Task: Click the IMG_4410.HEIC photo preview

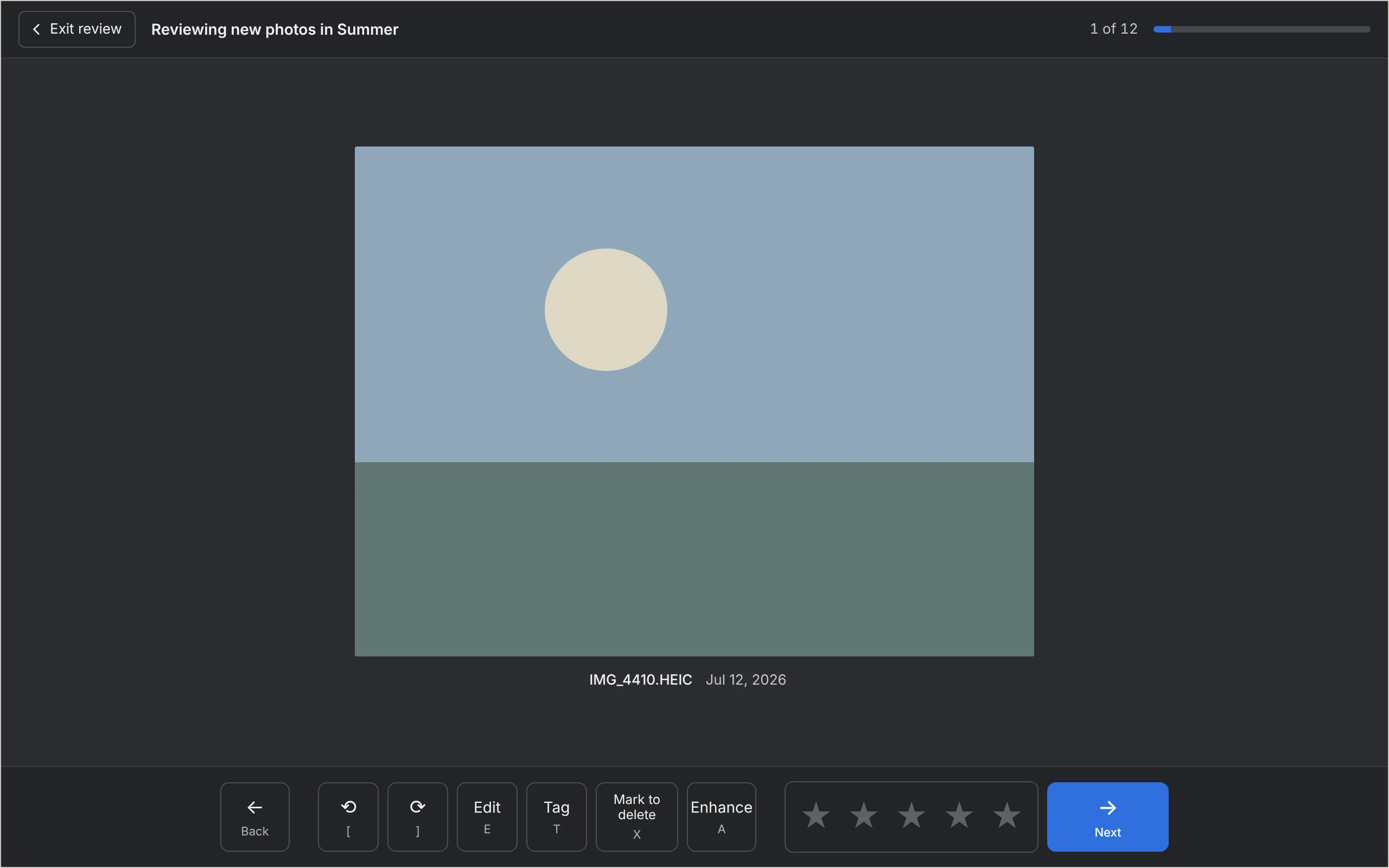Action: pos(694,401)
